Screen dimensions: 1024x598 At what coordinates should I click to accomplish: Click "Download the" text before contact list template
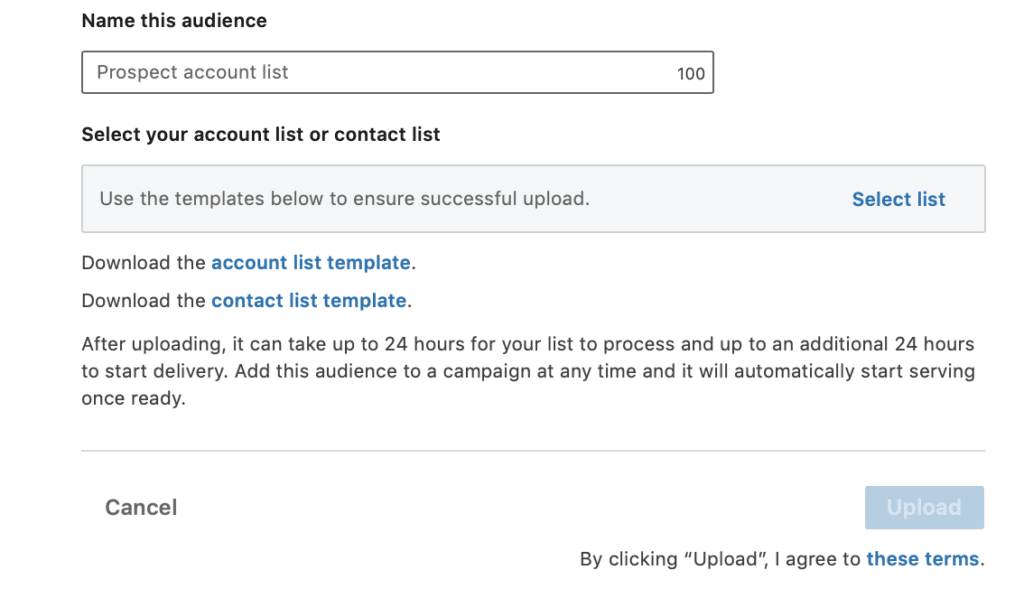(144, 301)
